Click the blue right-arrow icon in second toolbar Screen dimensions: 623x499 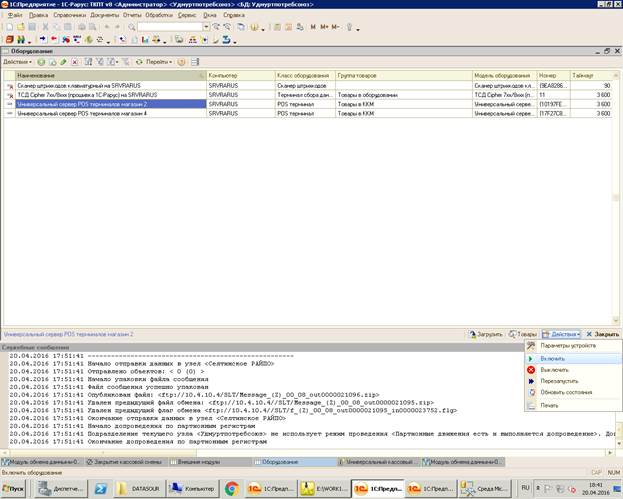[43, 39]
